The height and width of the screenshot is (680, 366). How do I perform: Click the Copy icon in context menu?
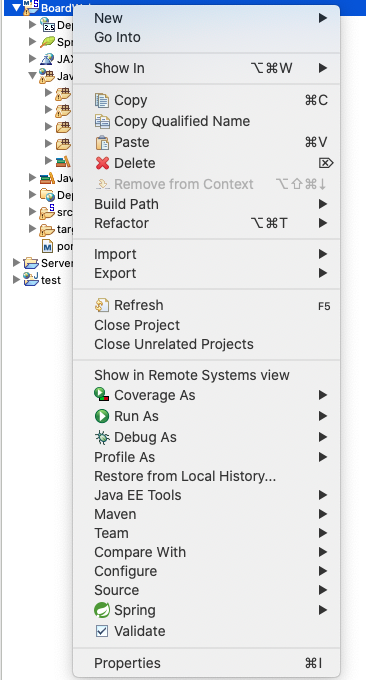click(x=102, y=101)
